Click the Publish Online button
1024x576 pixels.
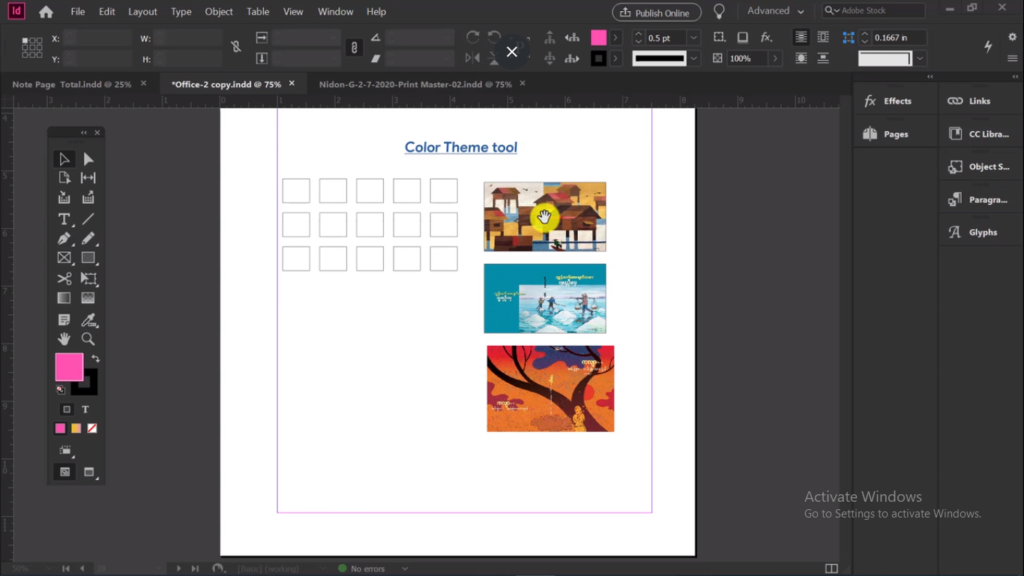pos(656,12)
